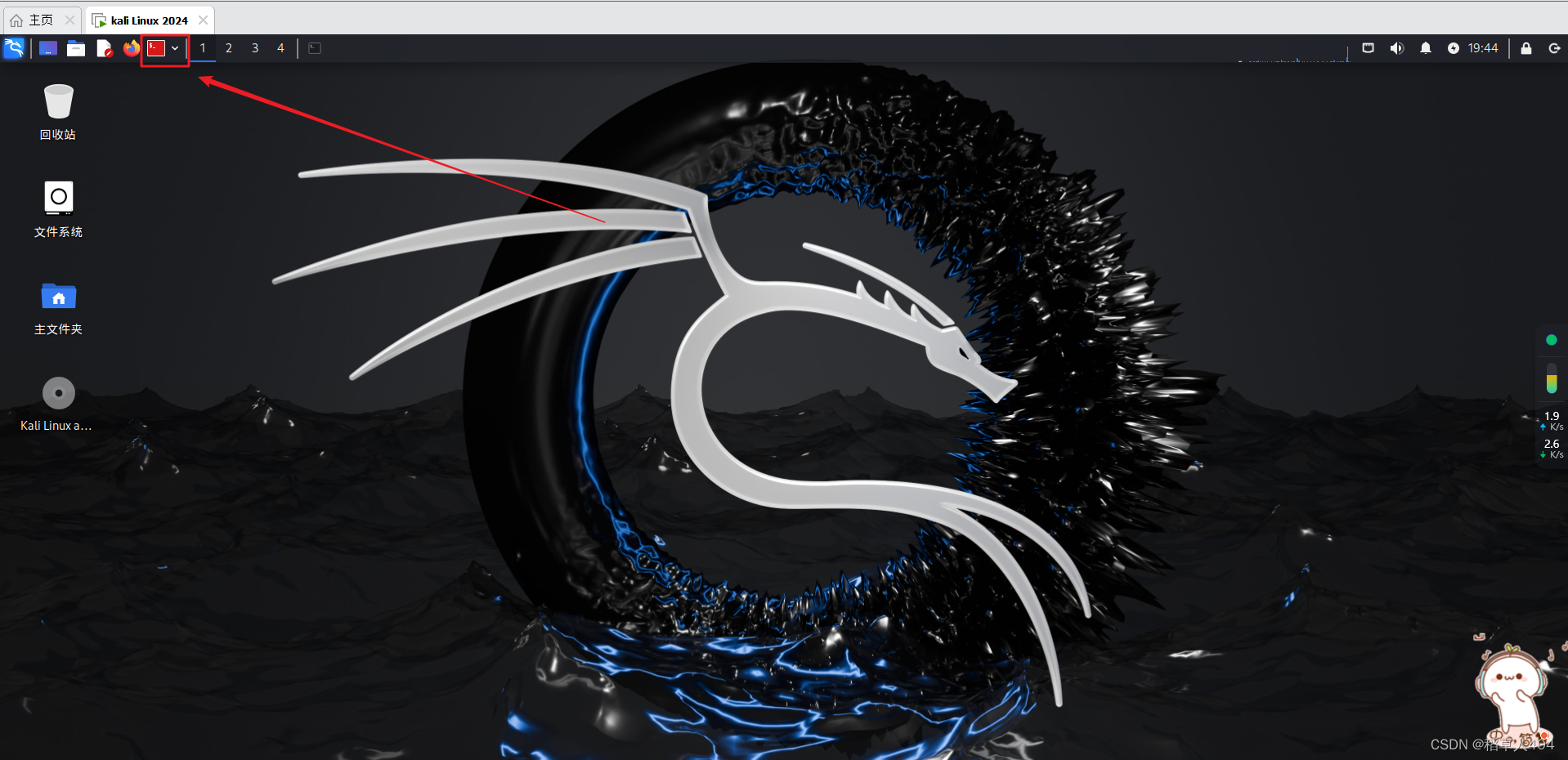This screenshot has width=1568, height=760.
Task: Click the show desktop panel icon
Action: click(48, 49)
